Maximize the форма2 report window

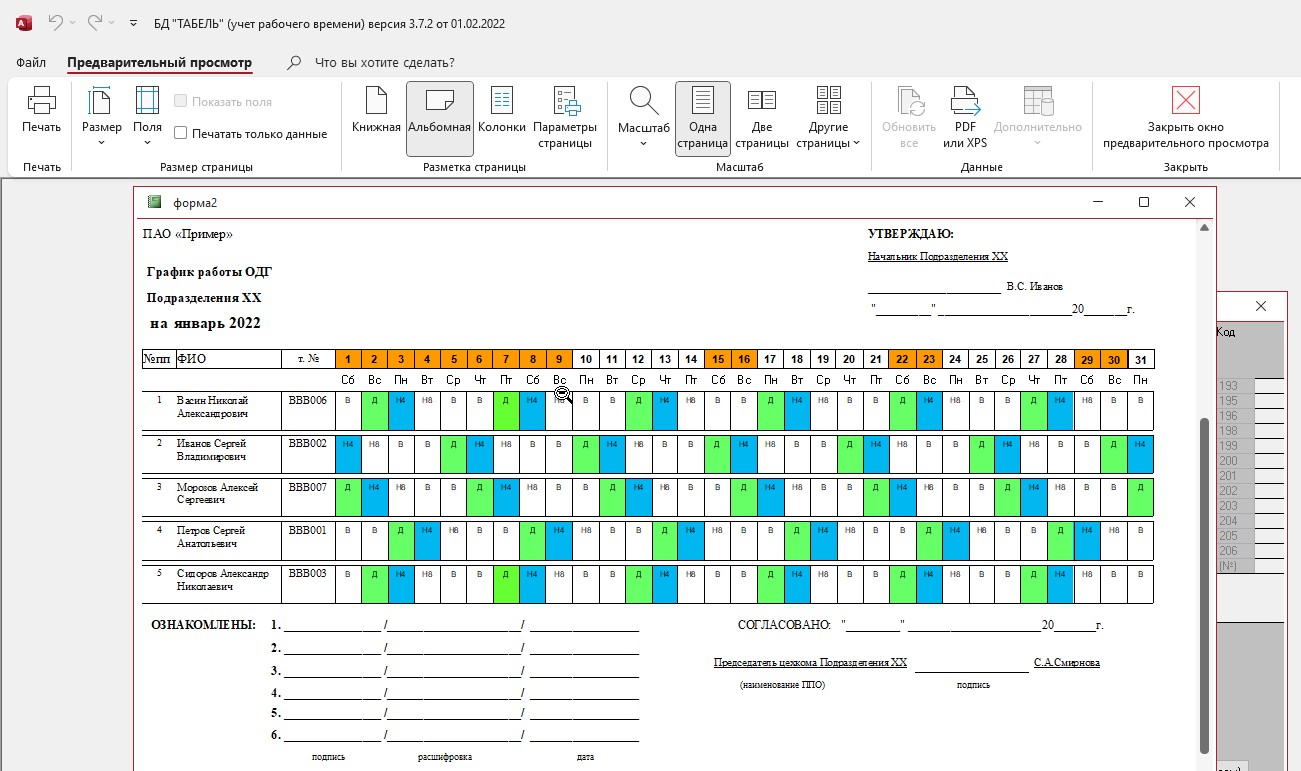pos(1144,202)
